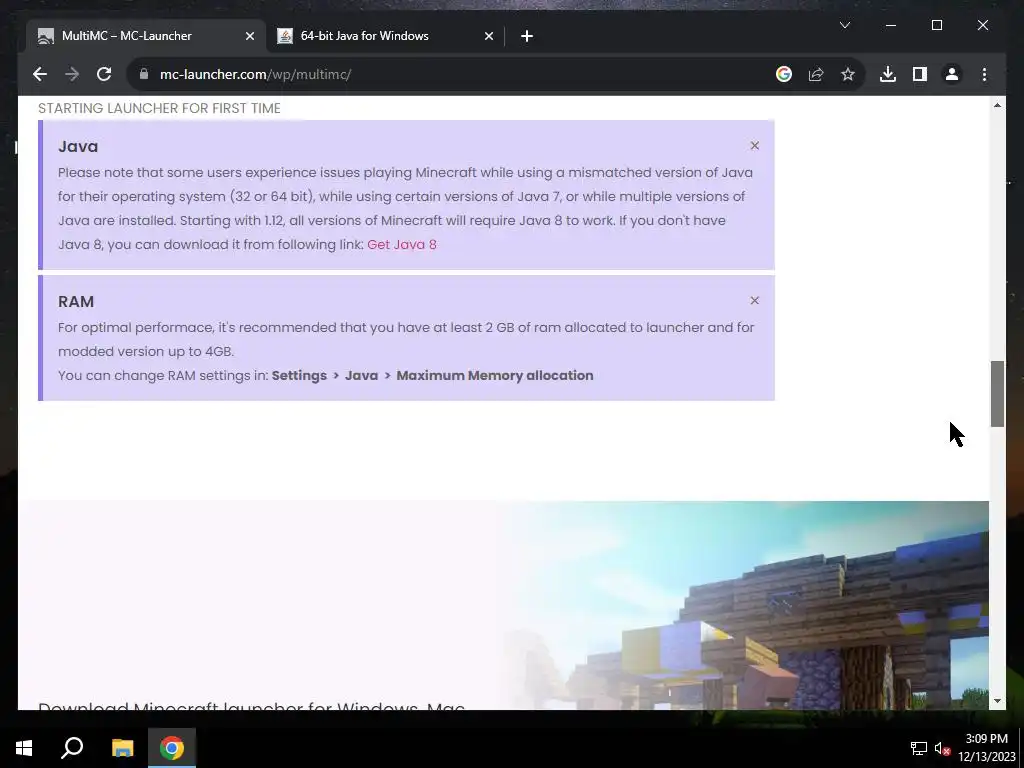Screen dimensions: 1024x768
Task: View site information via the padlock icon
Action: tap(144, 74)
